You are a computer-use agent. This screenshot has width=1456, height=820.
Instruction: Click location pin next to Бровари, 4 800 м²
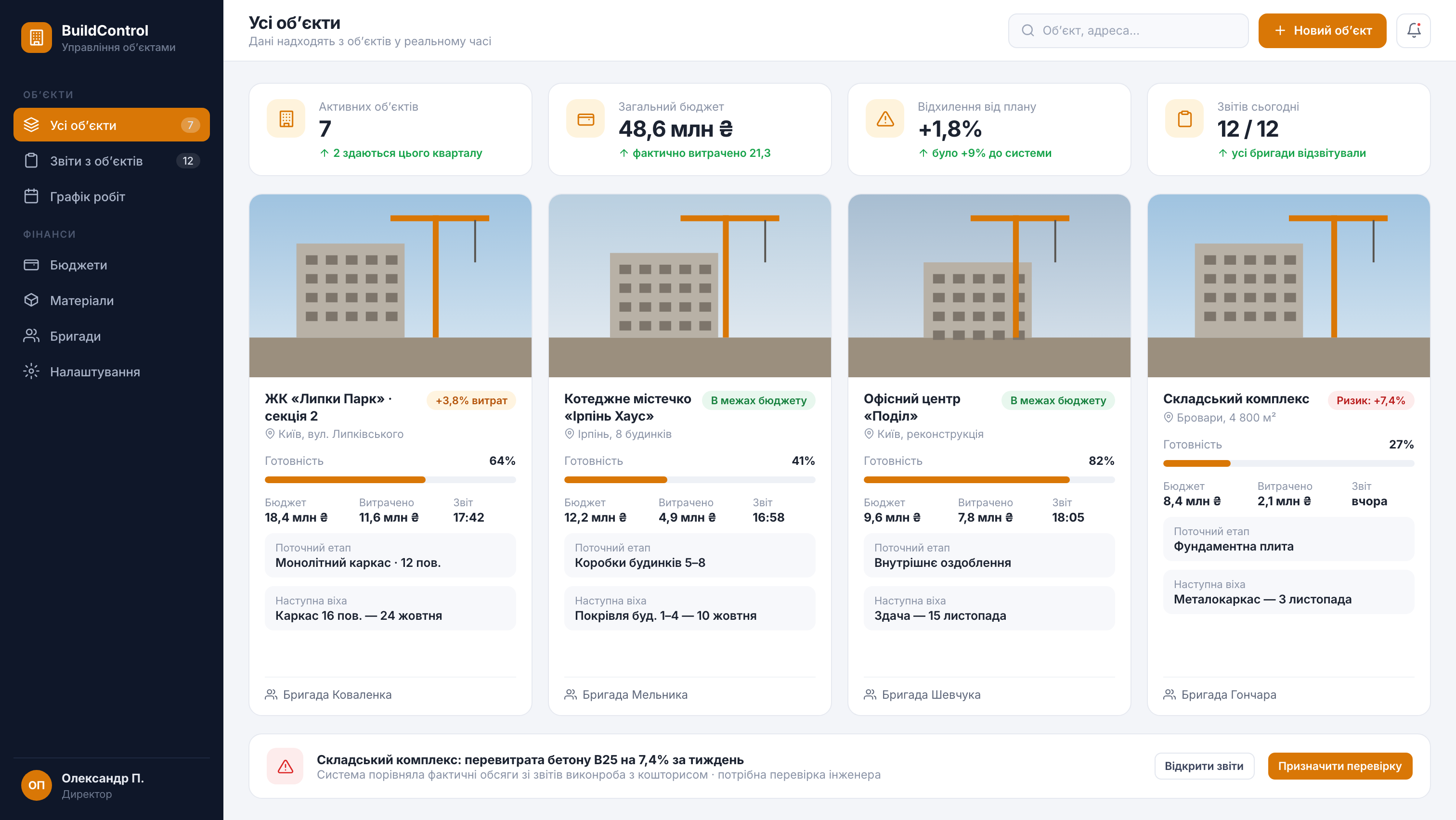point(1168,417)
